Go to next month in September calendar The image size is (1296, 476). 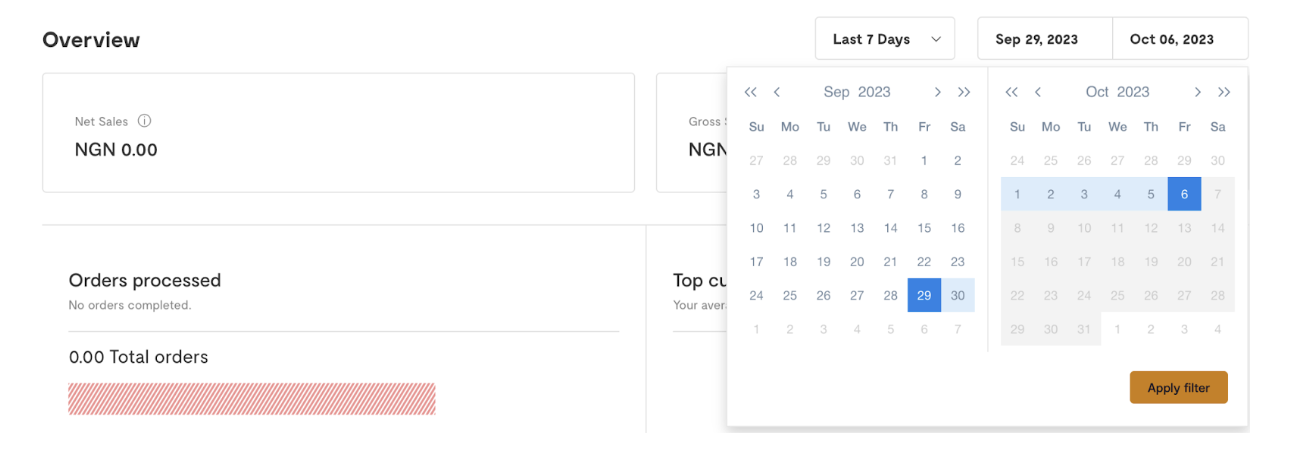click(937, 92)
